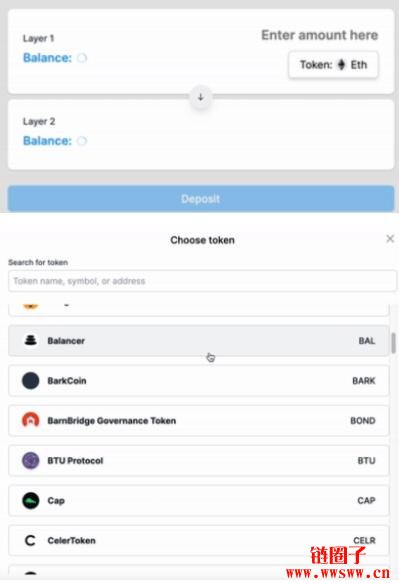The height and width of the screenshot is (583, 399).
Task: Click the CelerToken C logo icon
Action: pyautogui.click(x=30, y=540)
